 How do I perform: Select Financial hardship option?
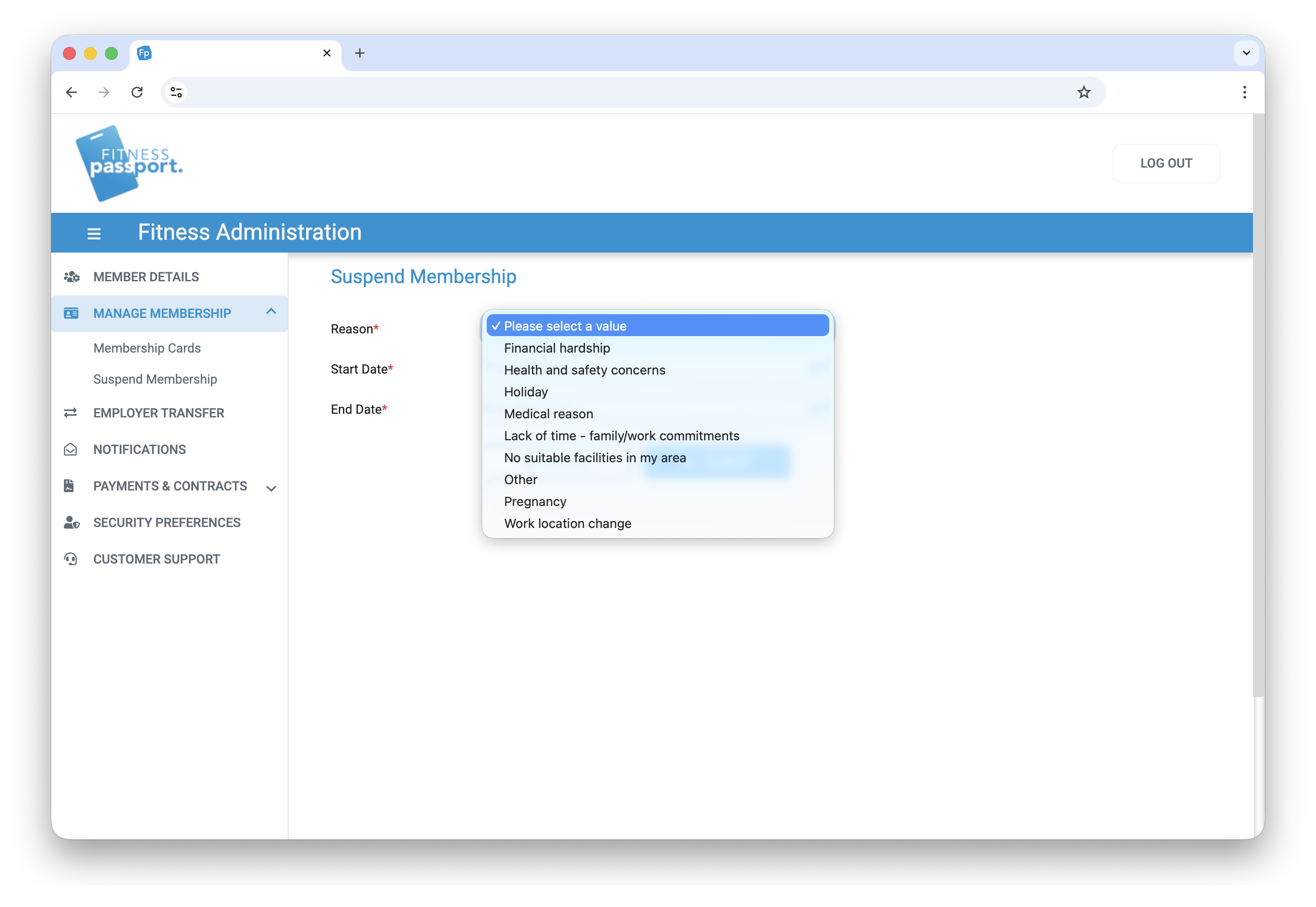(557, 348)
